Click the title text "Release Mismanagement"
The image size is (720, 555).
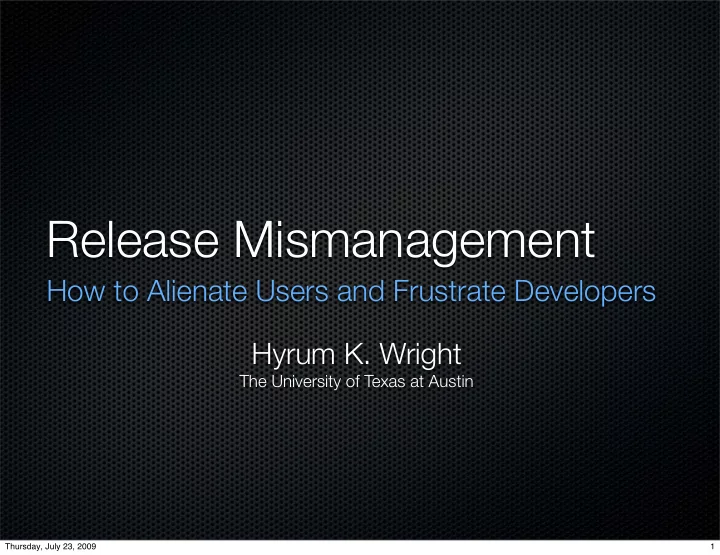[321, 242]
